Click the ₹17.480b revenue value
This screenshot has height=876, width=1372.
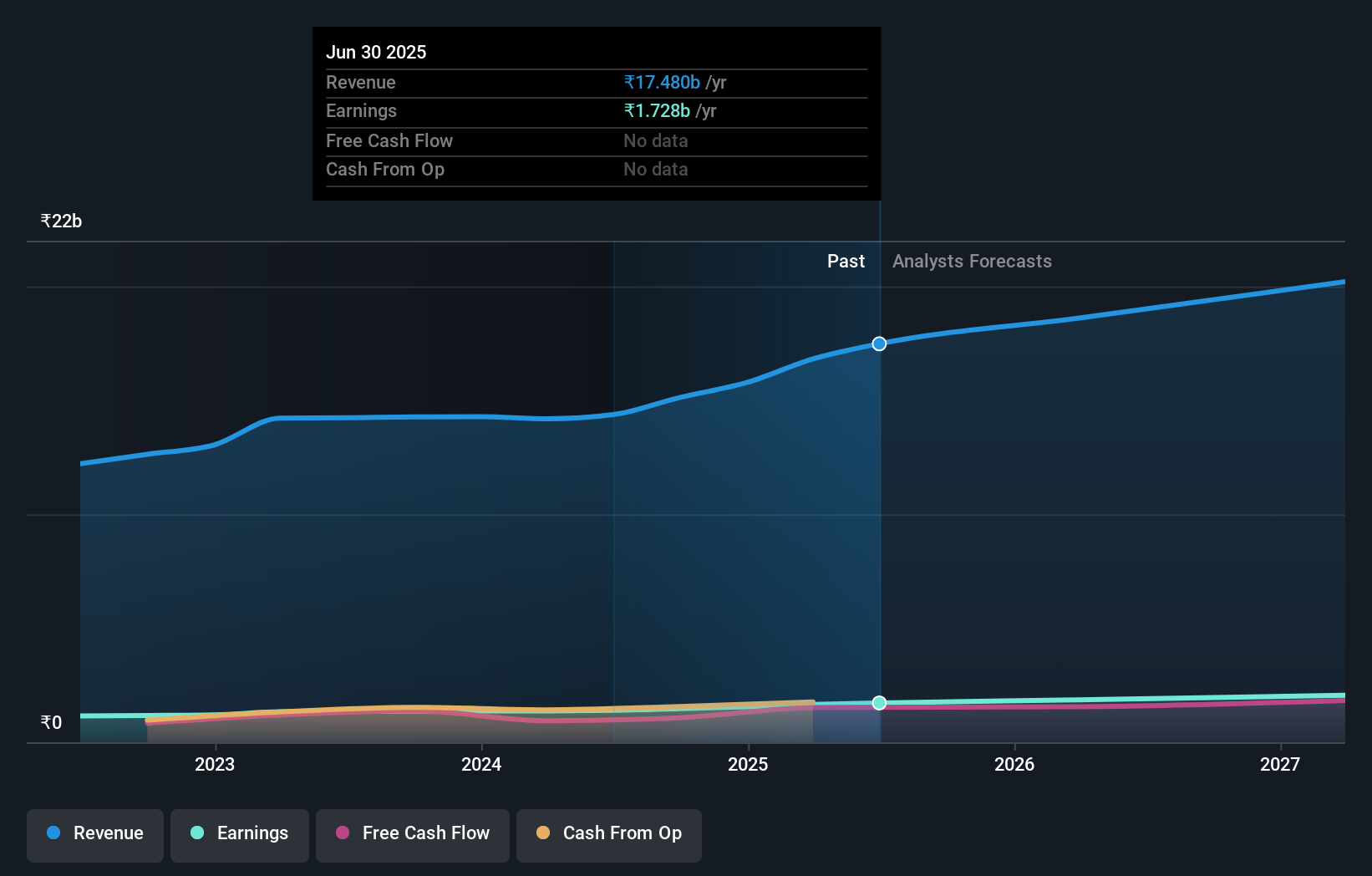[x=662, y=82]
